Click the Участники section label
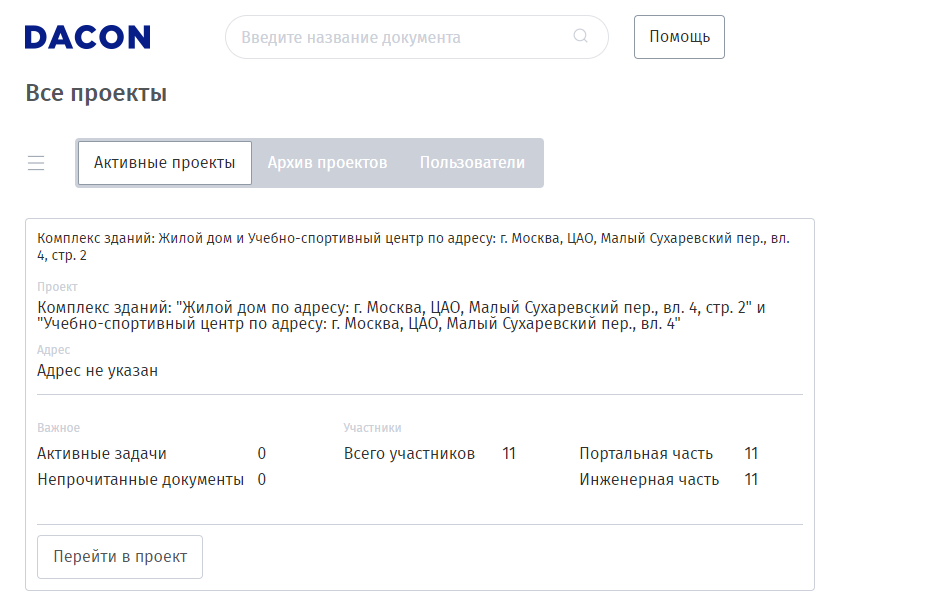The width and height of the screenshot is (949, 600). click(372, 428)
